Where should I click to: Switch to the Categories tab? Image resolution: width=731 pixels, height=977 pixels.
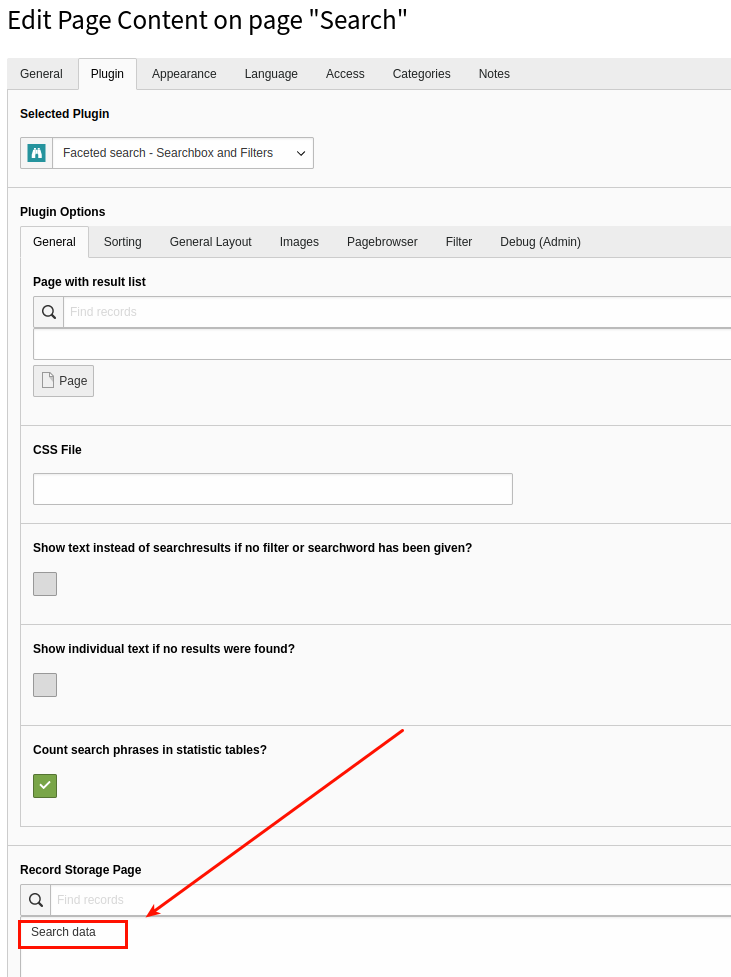(421, 73)
